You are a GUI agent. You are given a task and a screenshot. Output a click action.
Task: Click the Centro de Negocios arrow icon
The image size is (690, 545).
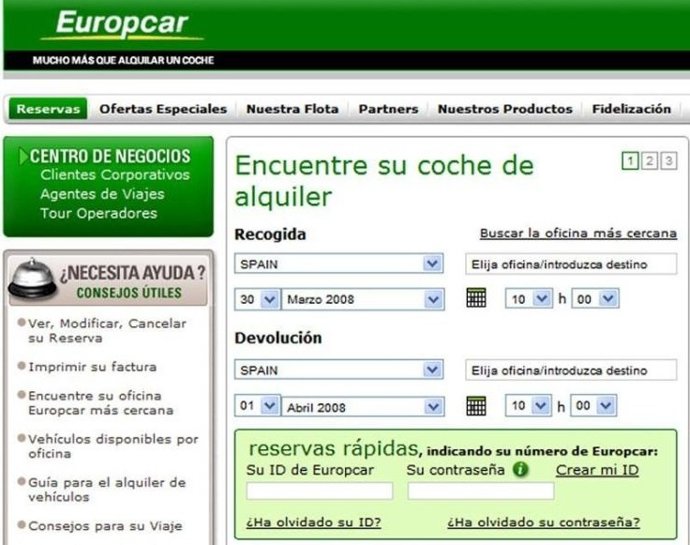click(23, 156)
